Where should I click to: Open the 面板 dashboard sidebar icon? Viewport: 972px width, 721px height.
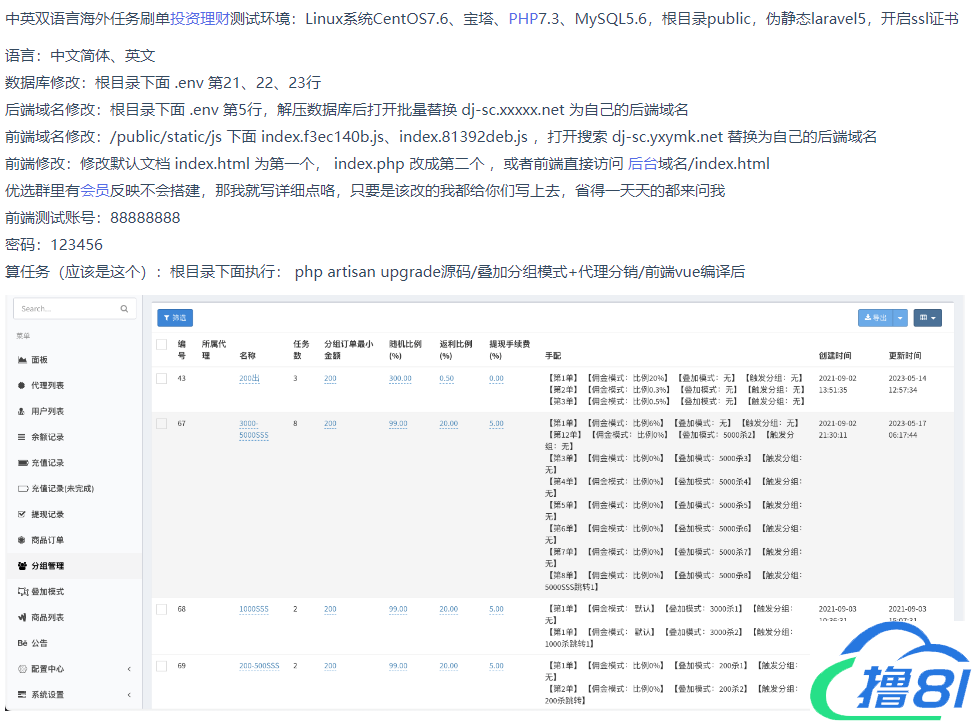pos(22,360)
